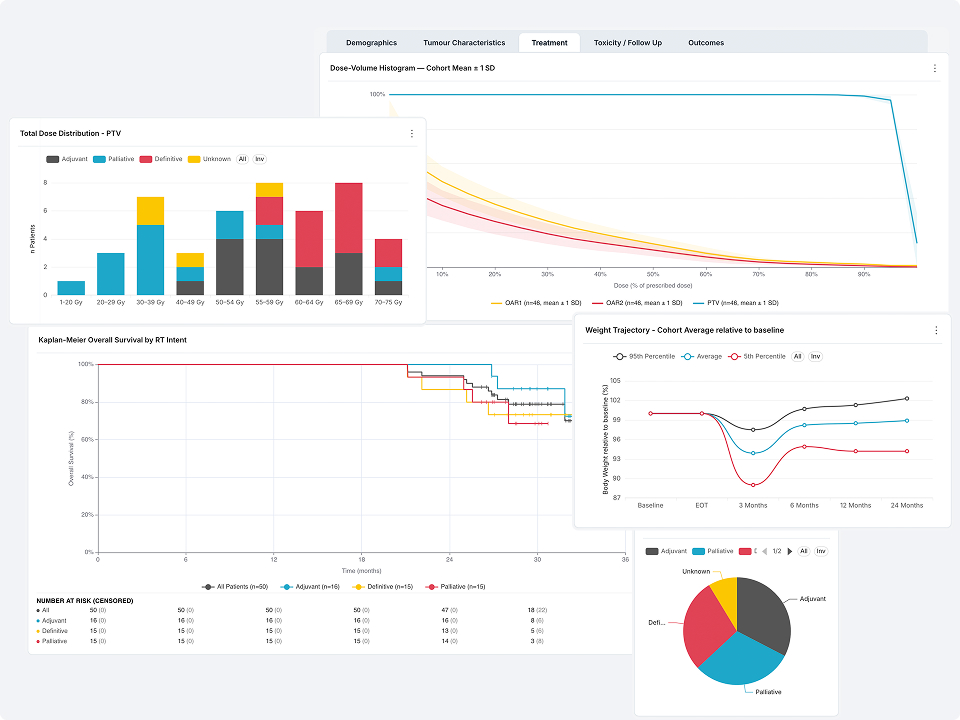Hide Palliative series in Total Dose Distribution legend
Image resolution: width=960 pixels, height=720 pixels.
114,159
